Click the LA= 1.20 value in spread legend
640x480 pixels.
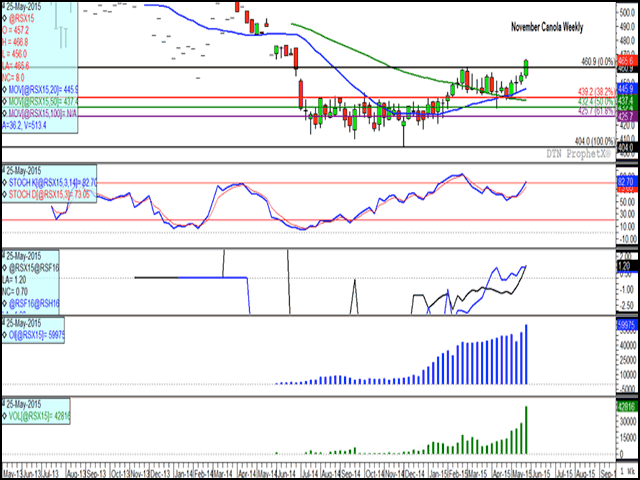pos(16,280)
